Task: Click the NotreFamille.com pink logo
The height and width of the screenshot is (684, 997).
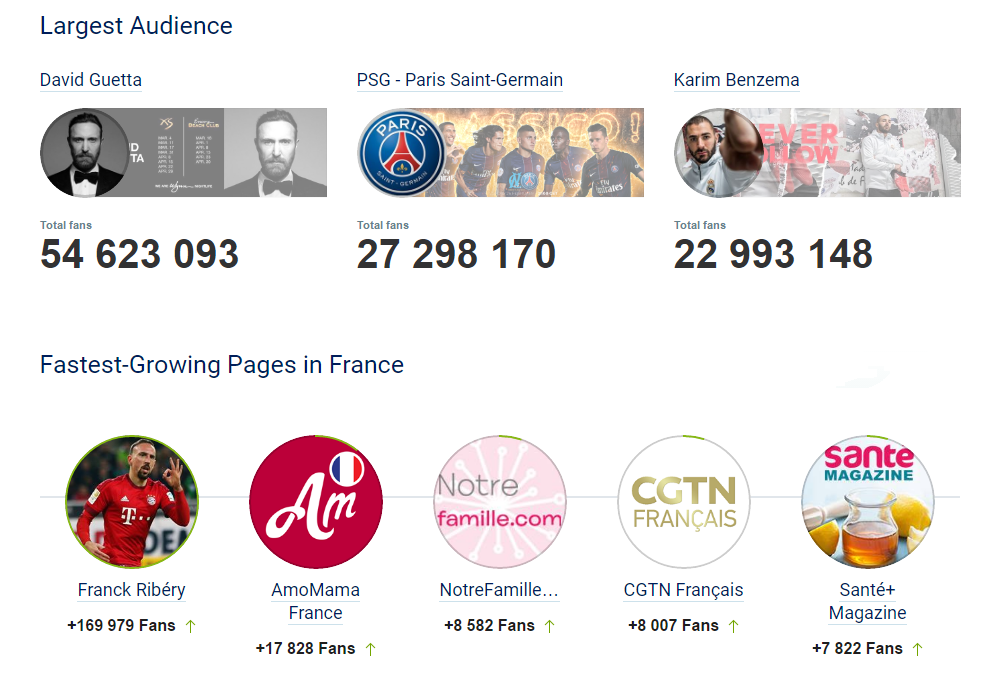Action: 499,502
